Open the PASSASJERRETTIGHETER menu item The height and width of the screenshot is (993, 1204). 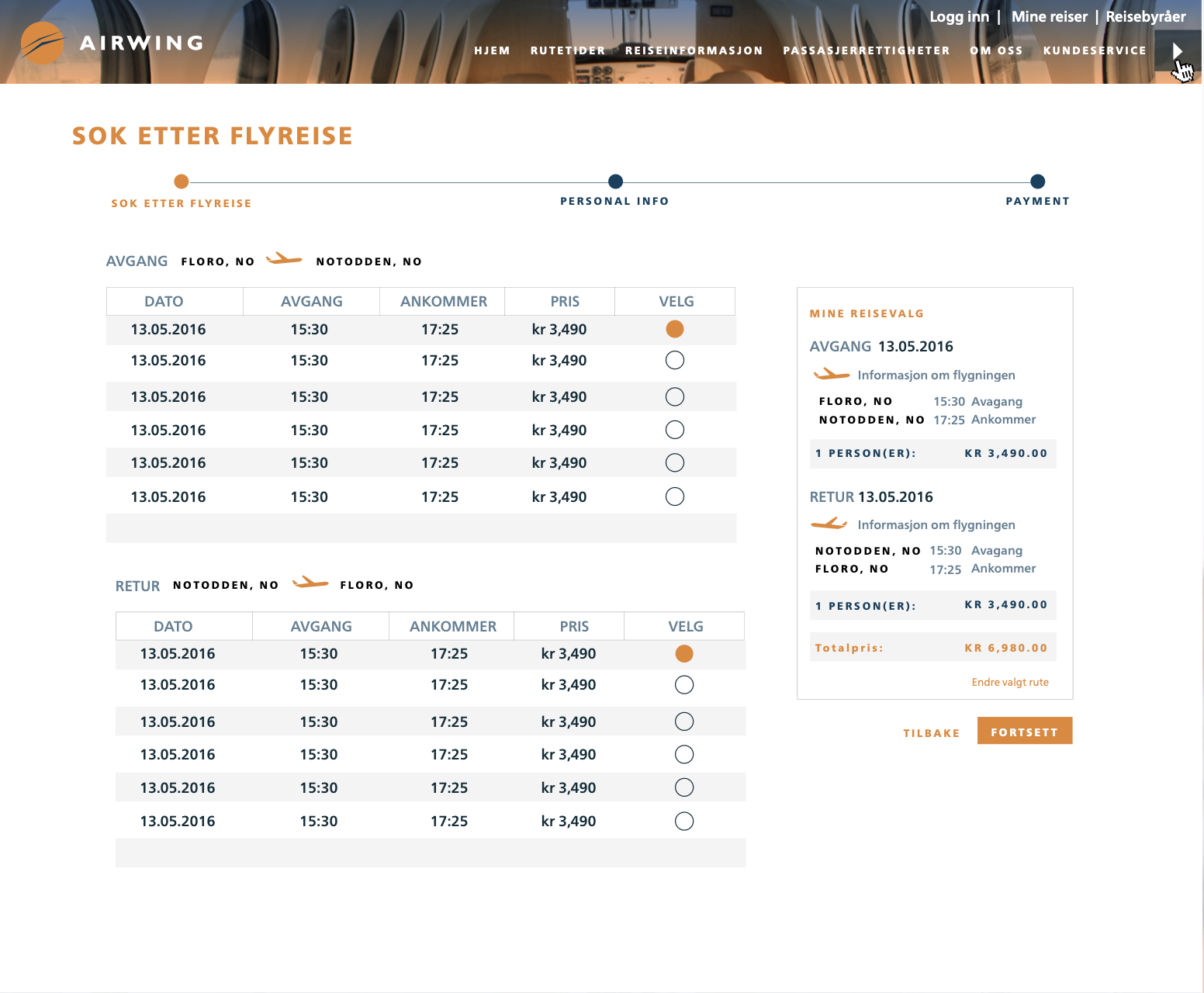point(867,50)
